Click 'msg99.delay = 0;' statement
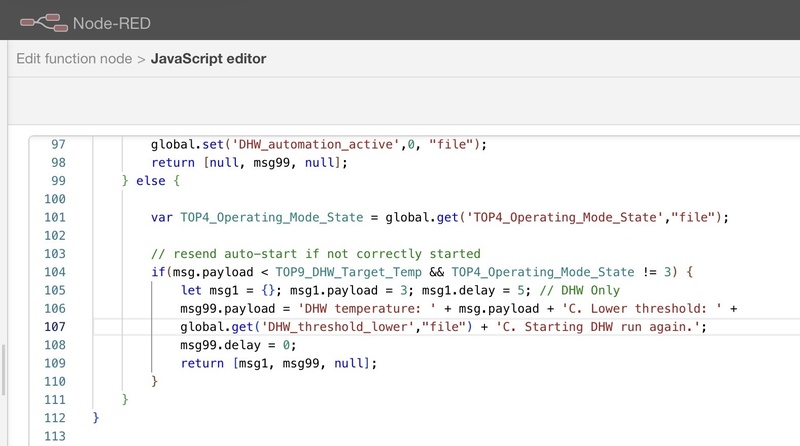This screenshot has width=800, height=446. point(238,345)
